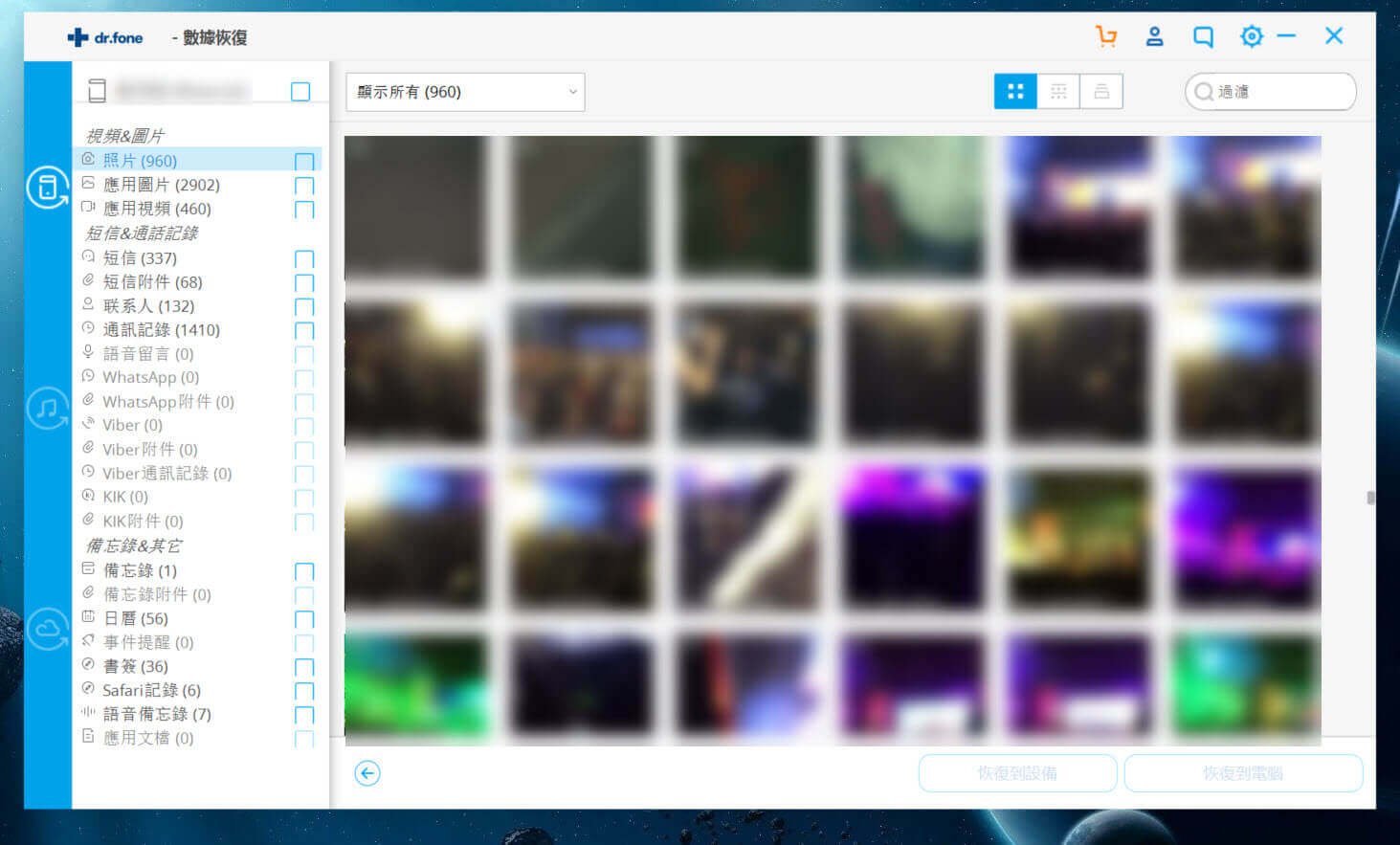This screenshot has width=1400, height=845.
Task: Click the note icon beside 備忘錄 (1)
Action: click(x=88, y=569)
